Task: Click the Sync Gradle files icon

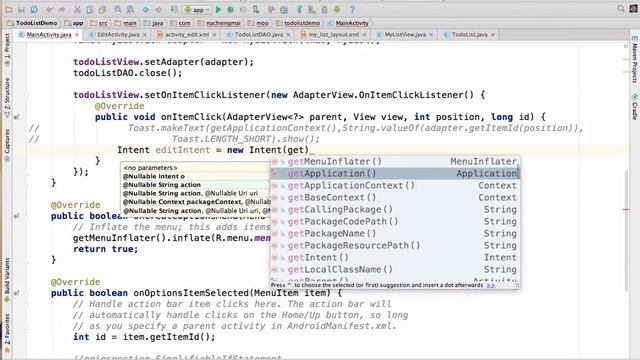Action: click(x=300, y=9)
